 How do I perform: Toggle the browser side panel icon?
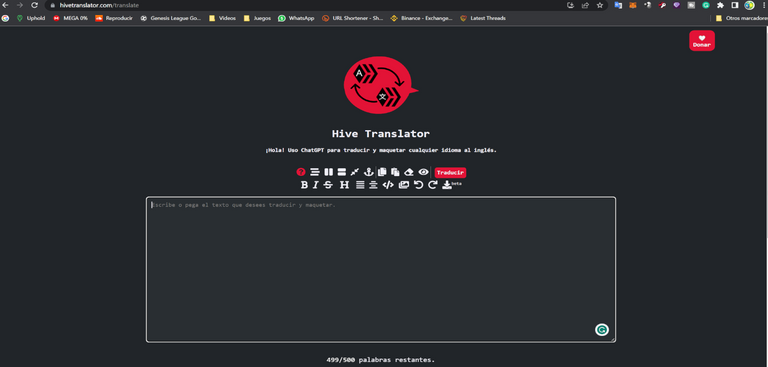735,5
